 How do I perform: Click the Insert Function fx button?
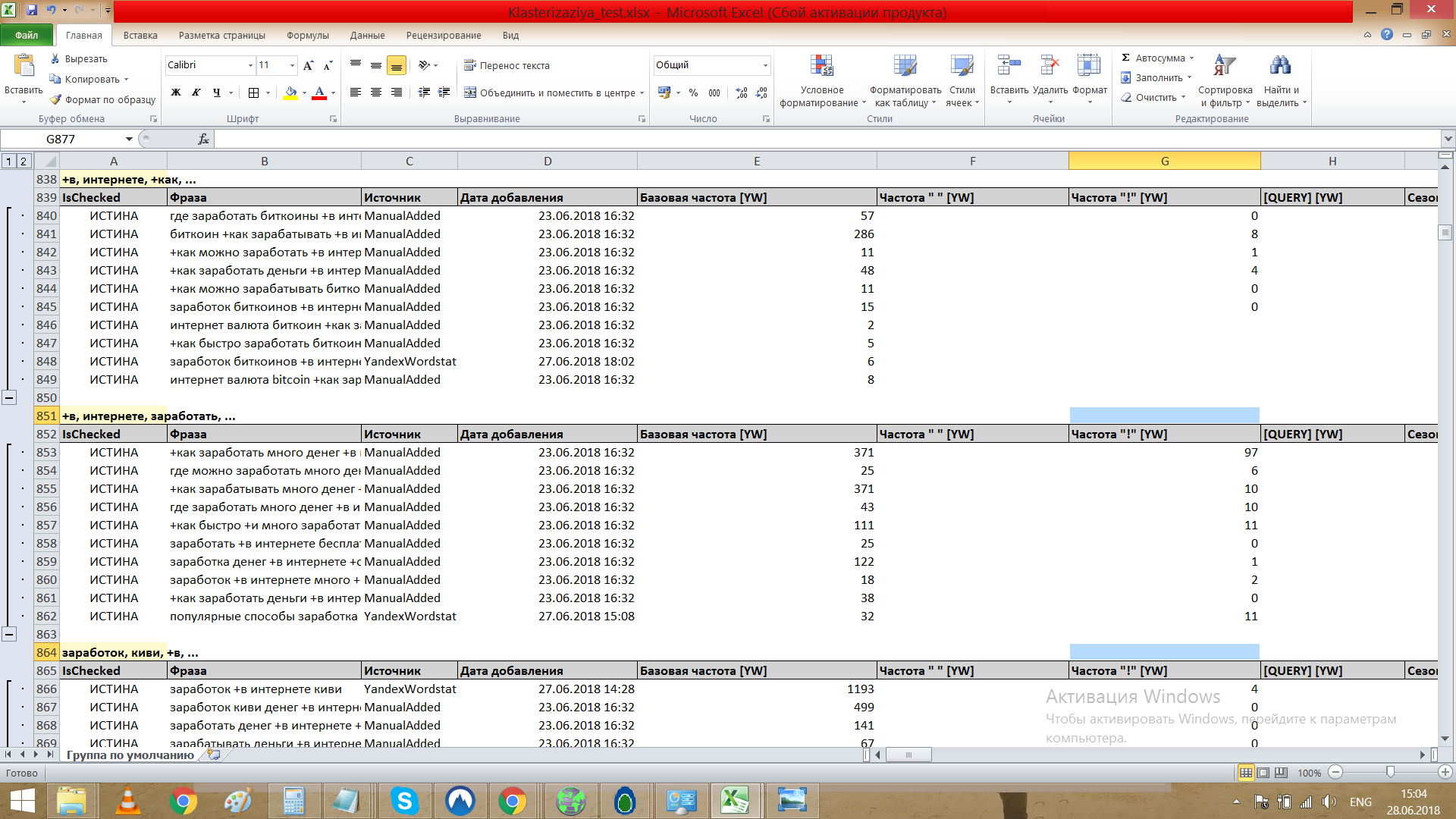click(x=203, y=139)
